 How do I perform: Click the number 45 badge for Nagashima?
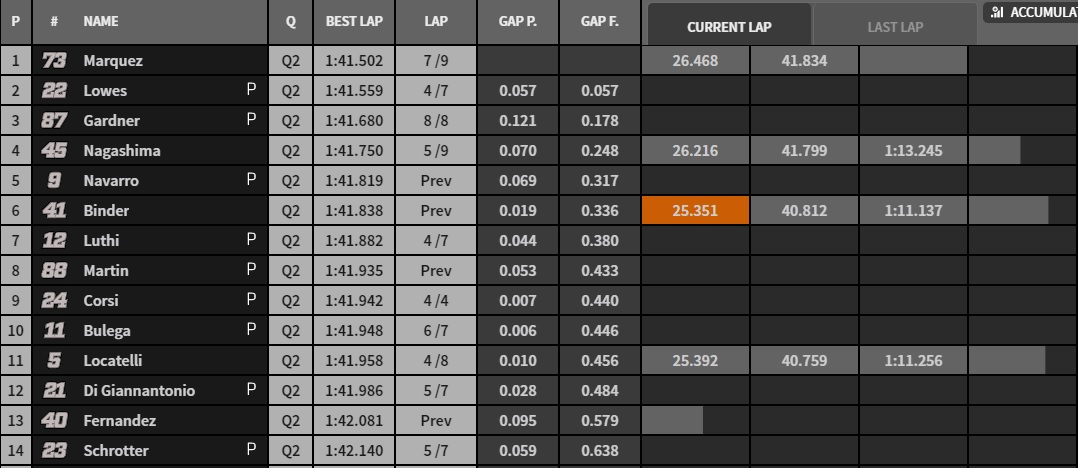(x=54, y=151)
